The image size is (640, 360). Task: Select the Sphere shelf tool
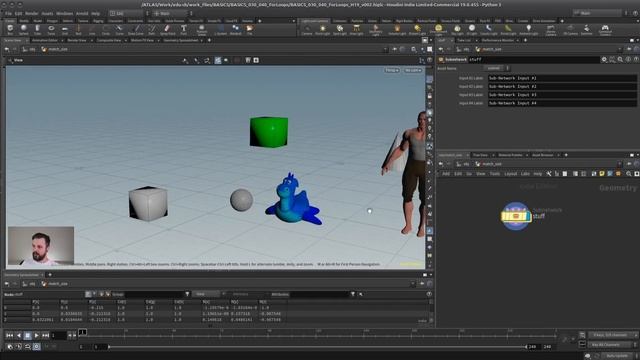[24, 29]
